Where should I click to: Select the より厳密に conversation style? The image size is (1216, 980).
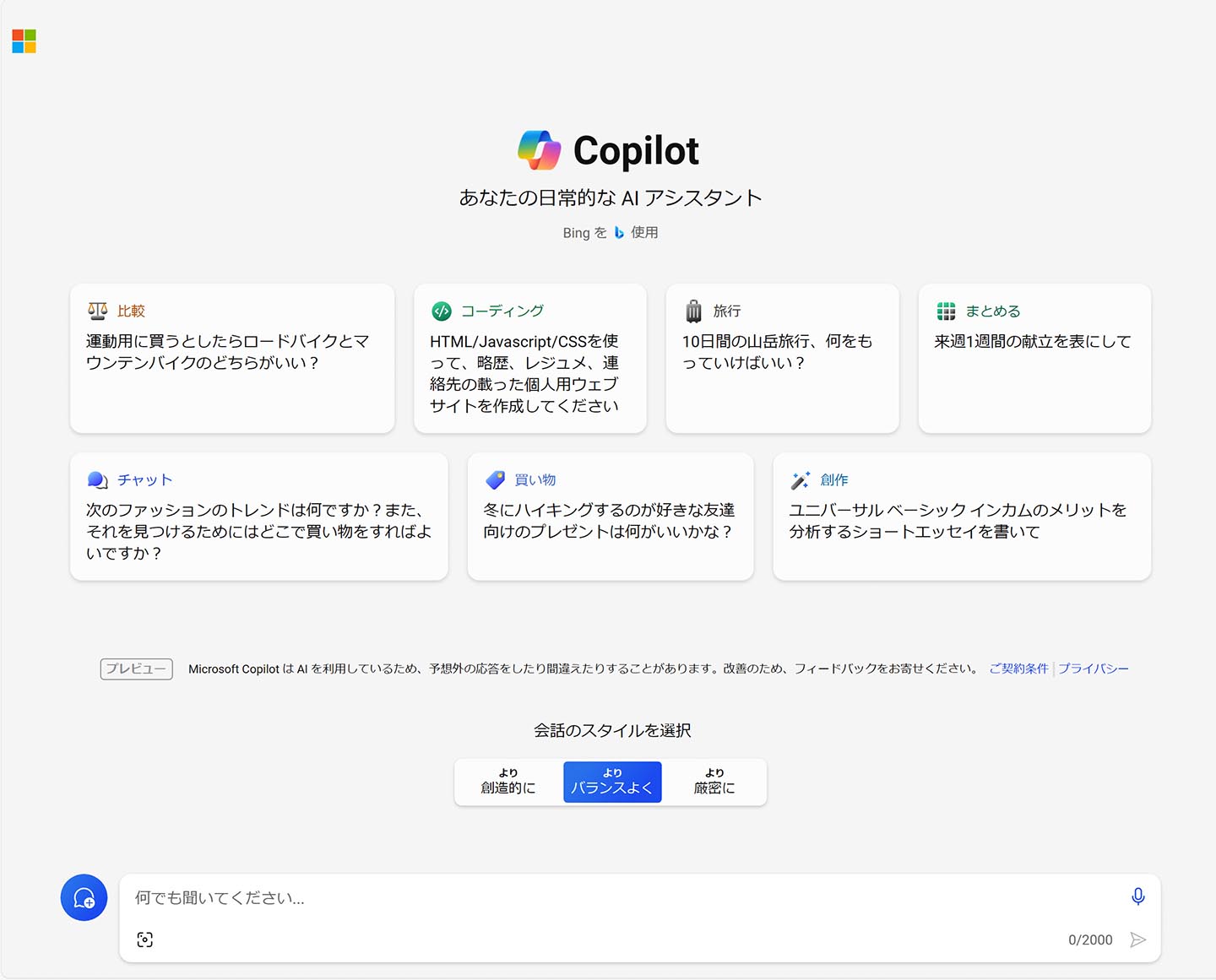coord(714,782)
